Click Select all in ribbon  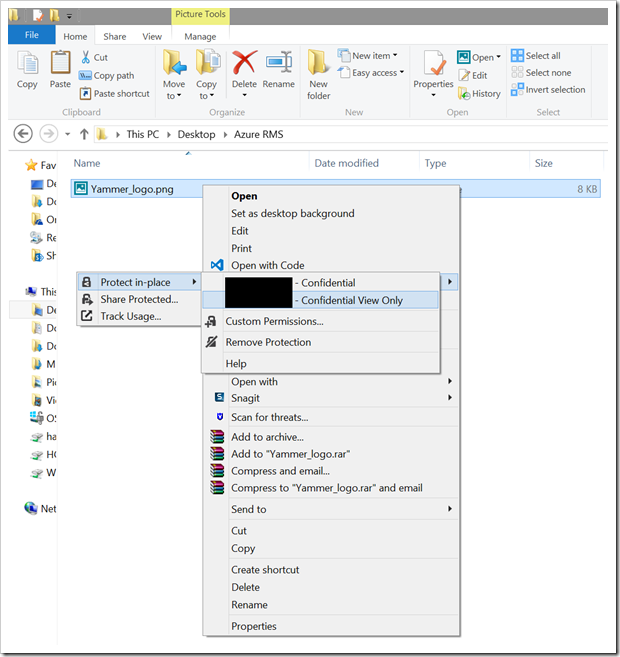click(542, 56)
